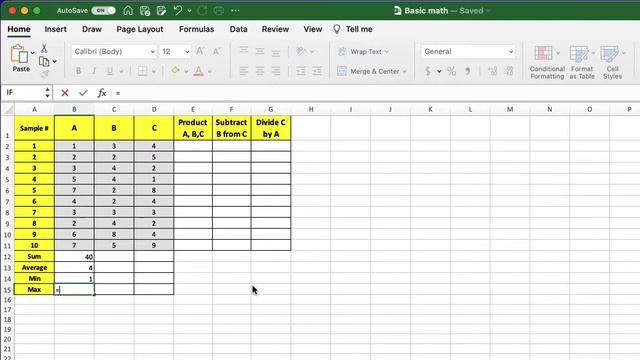
Task: Click the Paste button
Action: (x=19, y=58)
